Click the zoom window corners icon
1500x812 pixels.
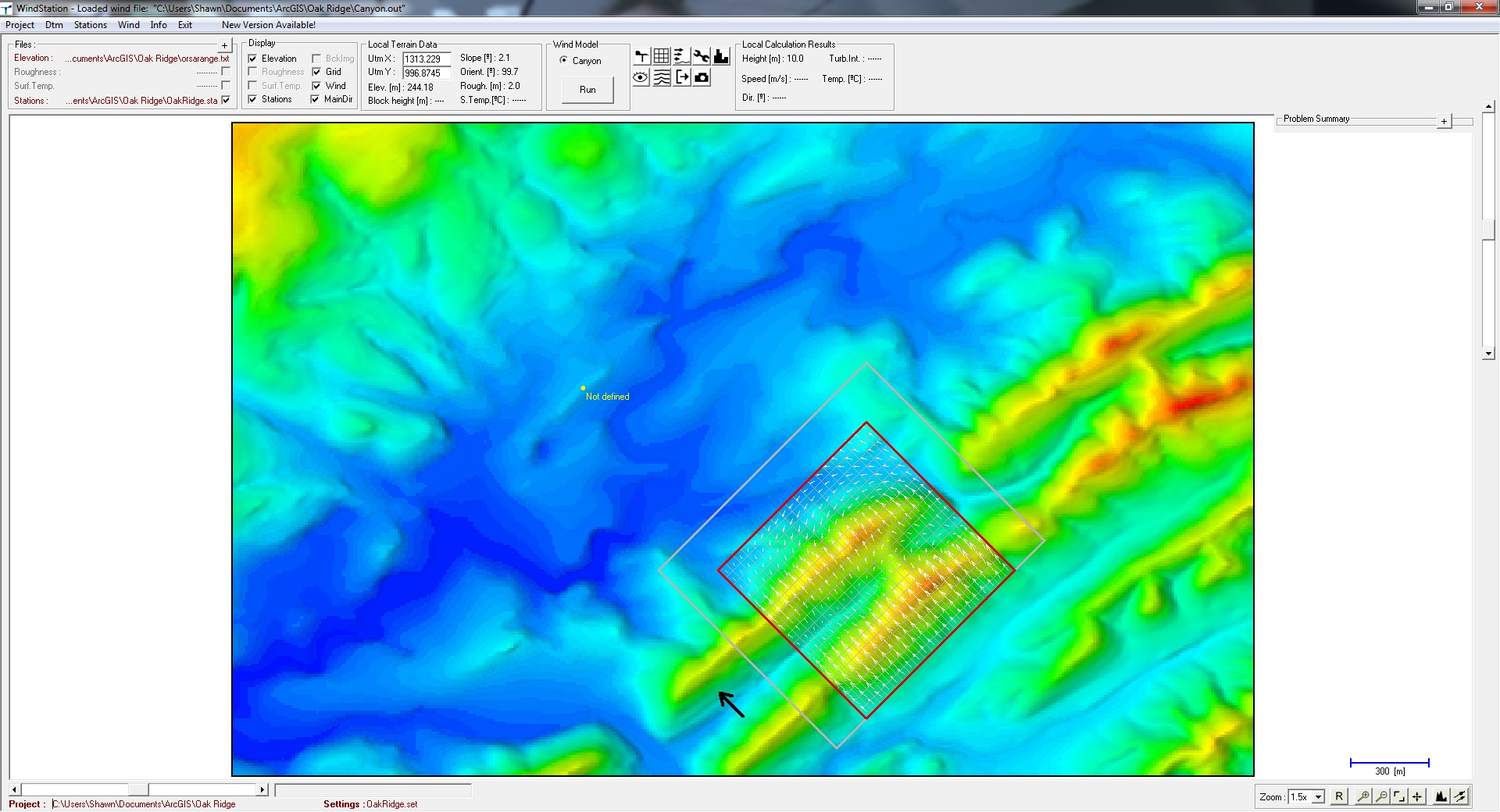pos(1399,796)
